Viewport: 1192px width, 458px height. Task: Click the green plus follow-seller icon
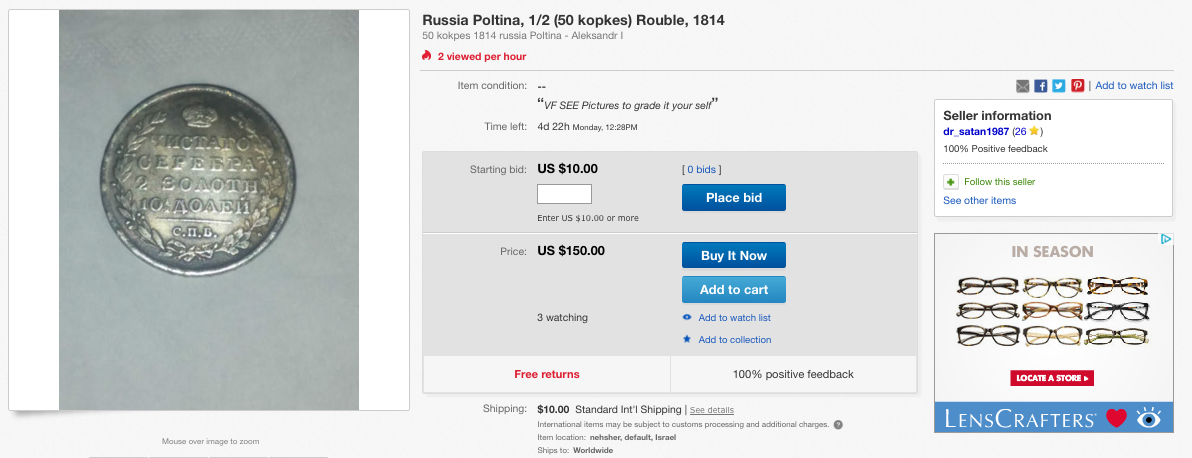tap(951, 182)
